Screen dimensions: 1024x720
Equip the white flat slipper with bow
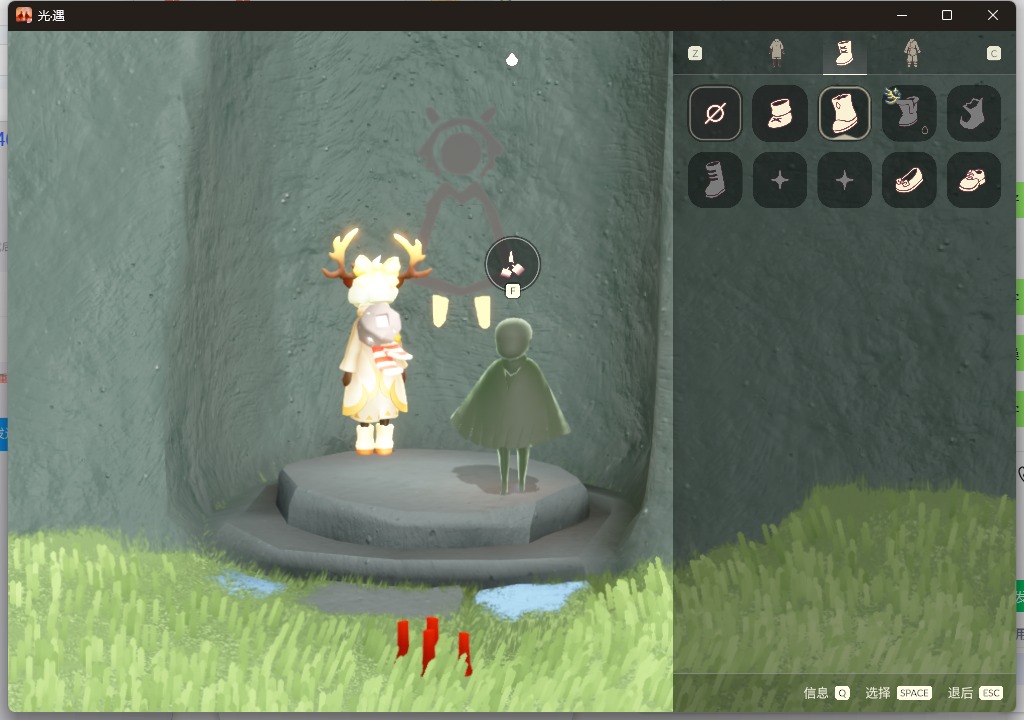pos(909,180)
